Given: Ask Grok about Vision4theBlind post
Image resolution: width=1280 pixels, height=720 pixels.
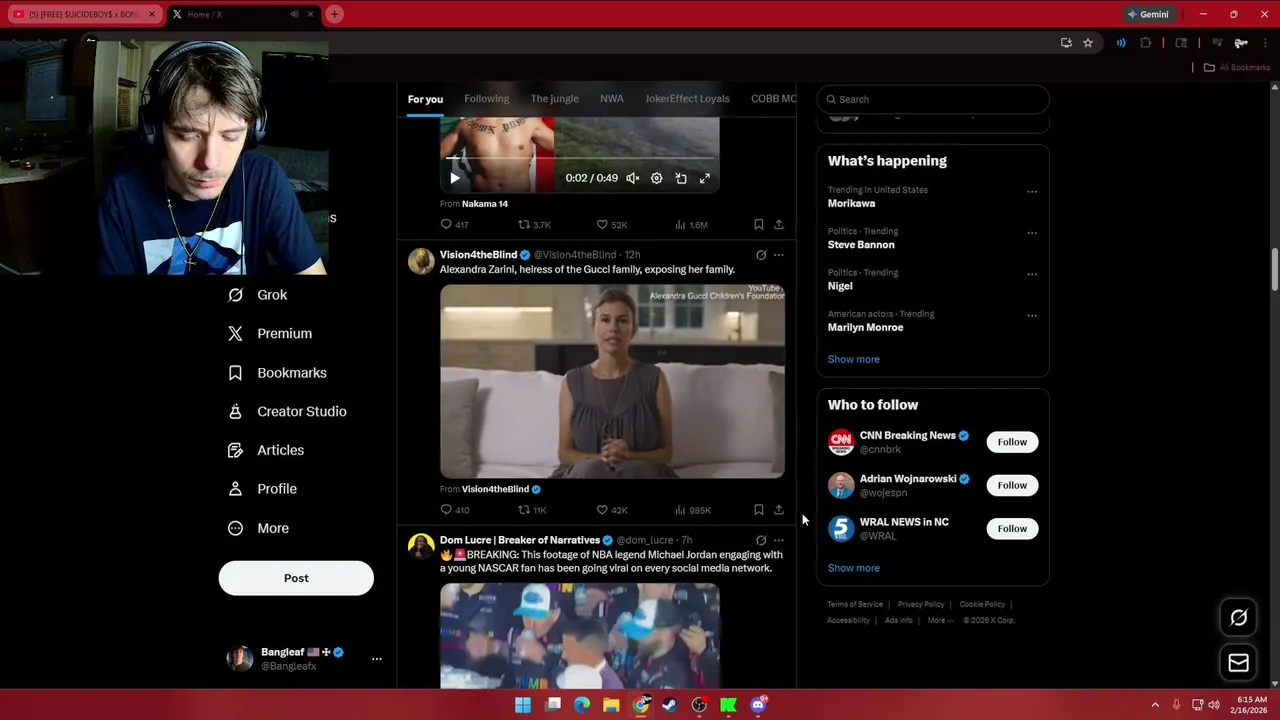Looking at the screenshot, I should pos(761,255).
